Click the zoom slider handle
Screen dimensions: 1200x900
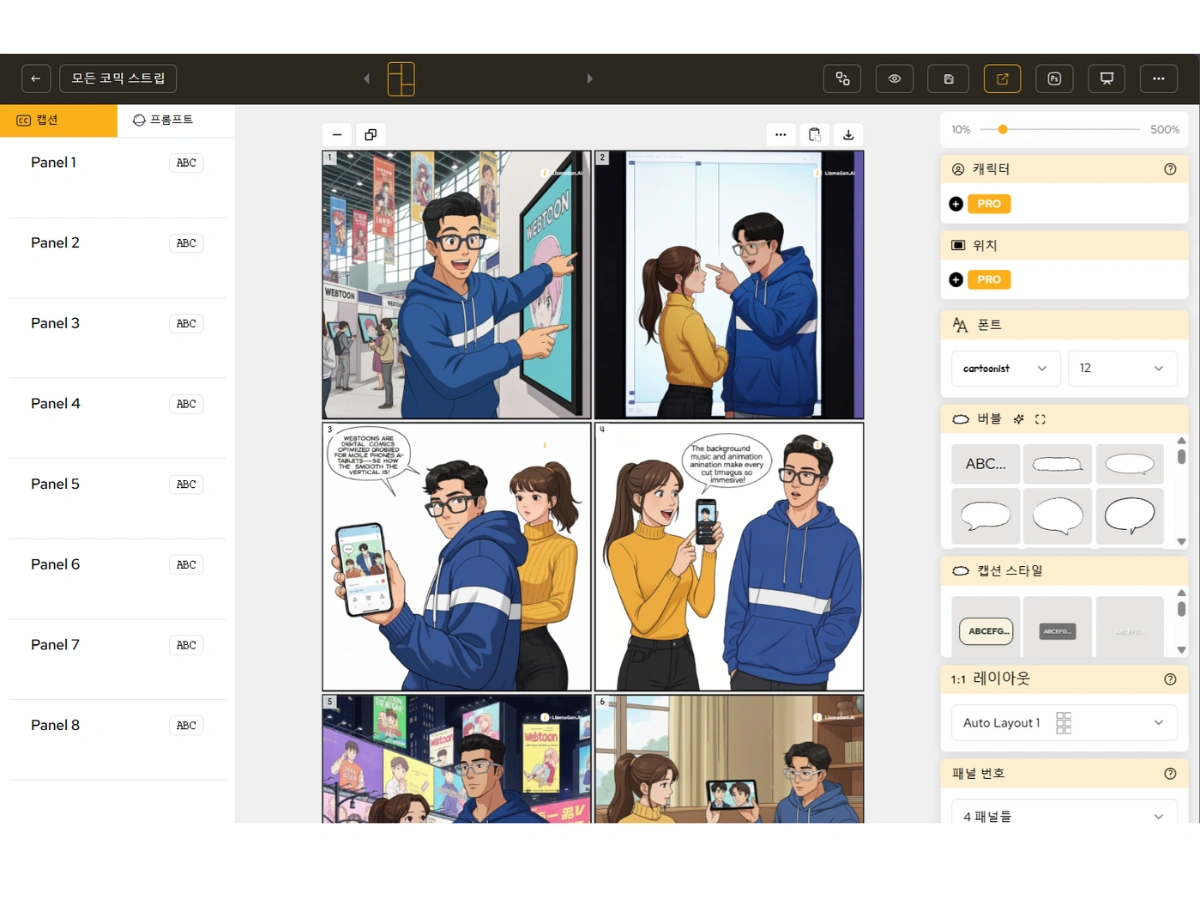tap(1002, 129)
